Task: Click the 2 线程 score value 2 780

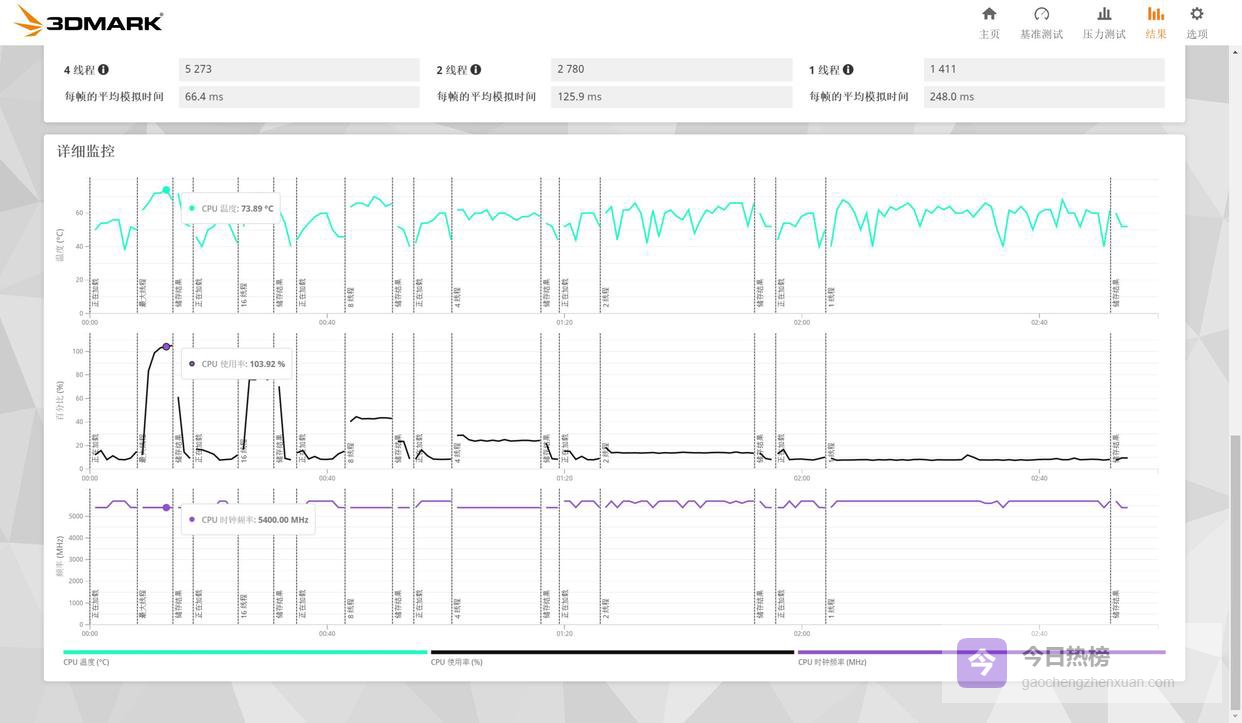Action: click(671, 69)
